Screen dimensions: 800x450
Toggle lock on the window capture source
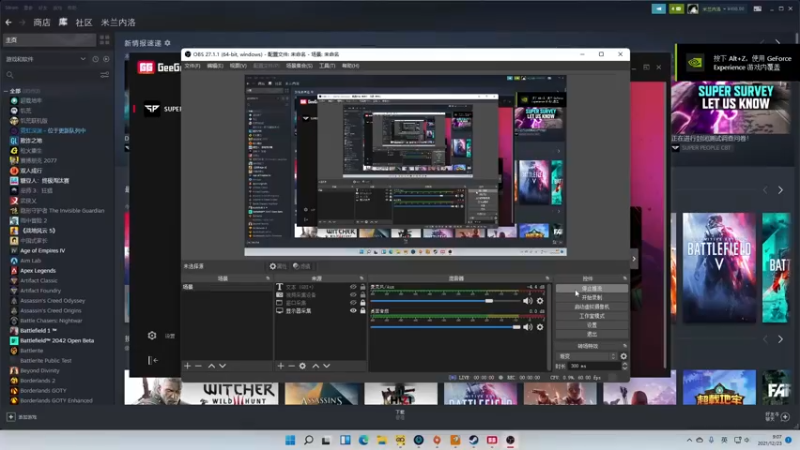pos(363,303)
